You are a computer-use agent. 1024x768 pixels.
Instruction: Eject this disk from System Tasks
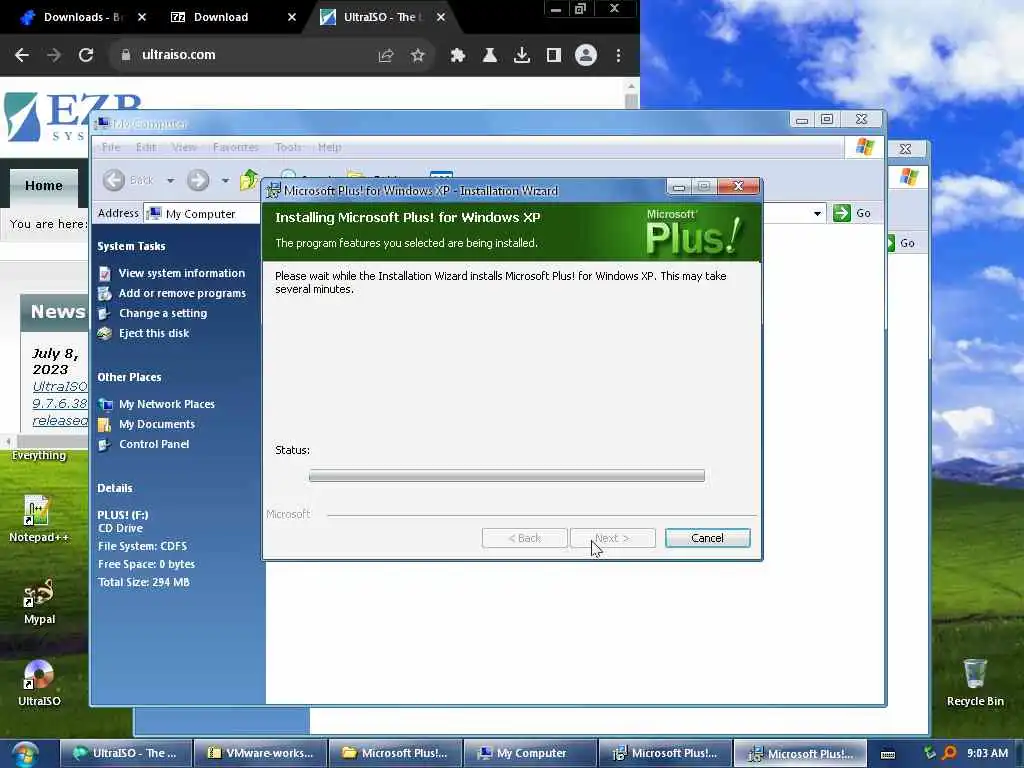tap(153, 333)
